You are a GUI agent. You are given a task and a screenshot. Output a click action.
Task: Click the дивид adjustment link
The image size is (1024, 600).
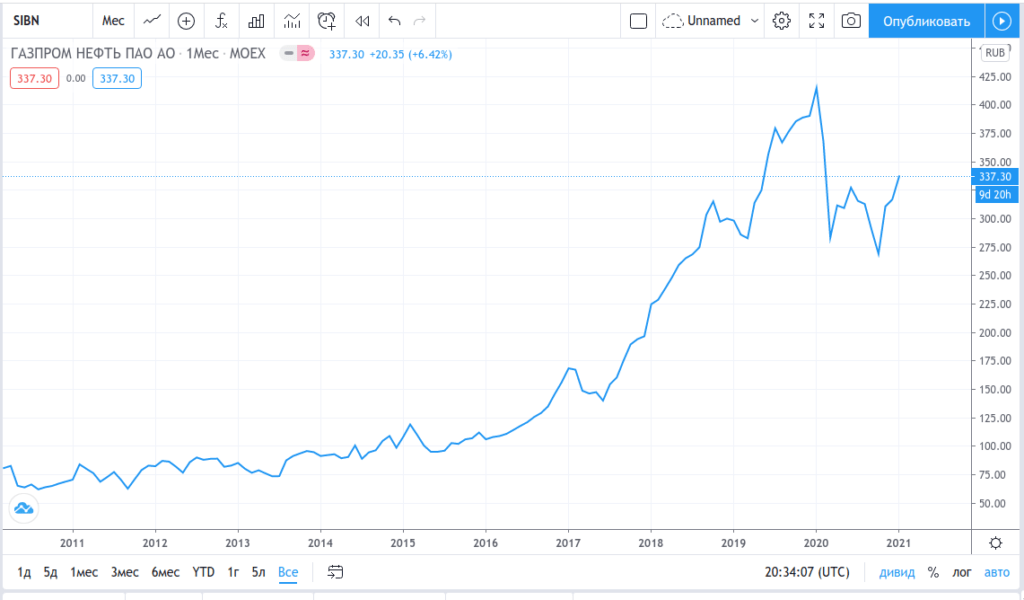[x=896, y=572]
